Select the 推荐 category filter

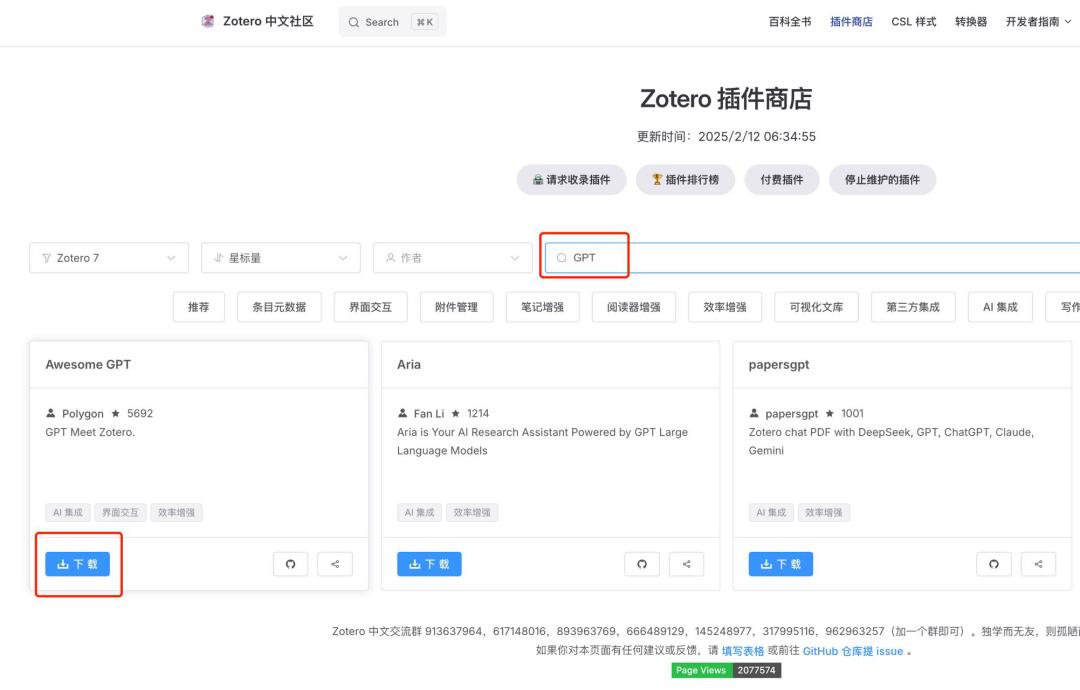point(198,307)
